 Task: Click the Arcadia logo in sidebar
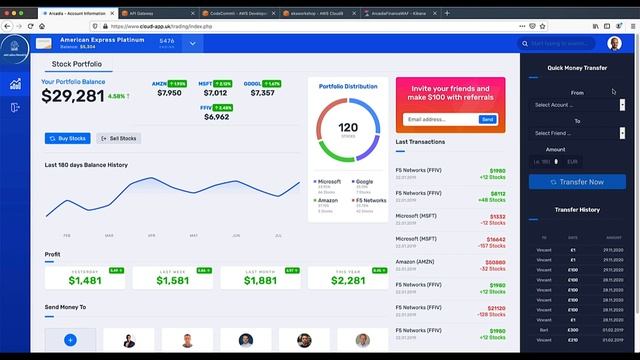[15, 49]
